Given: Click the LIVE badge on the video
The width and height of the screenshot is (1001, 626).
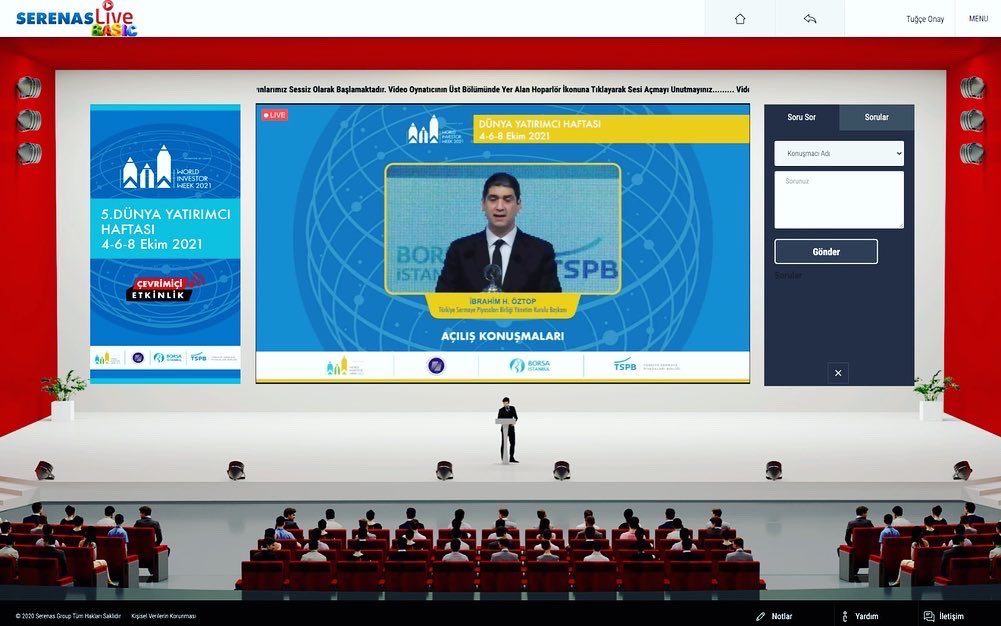Looking at the screenshot, I should tap(275, 115).
